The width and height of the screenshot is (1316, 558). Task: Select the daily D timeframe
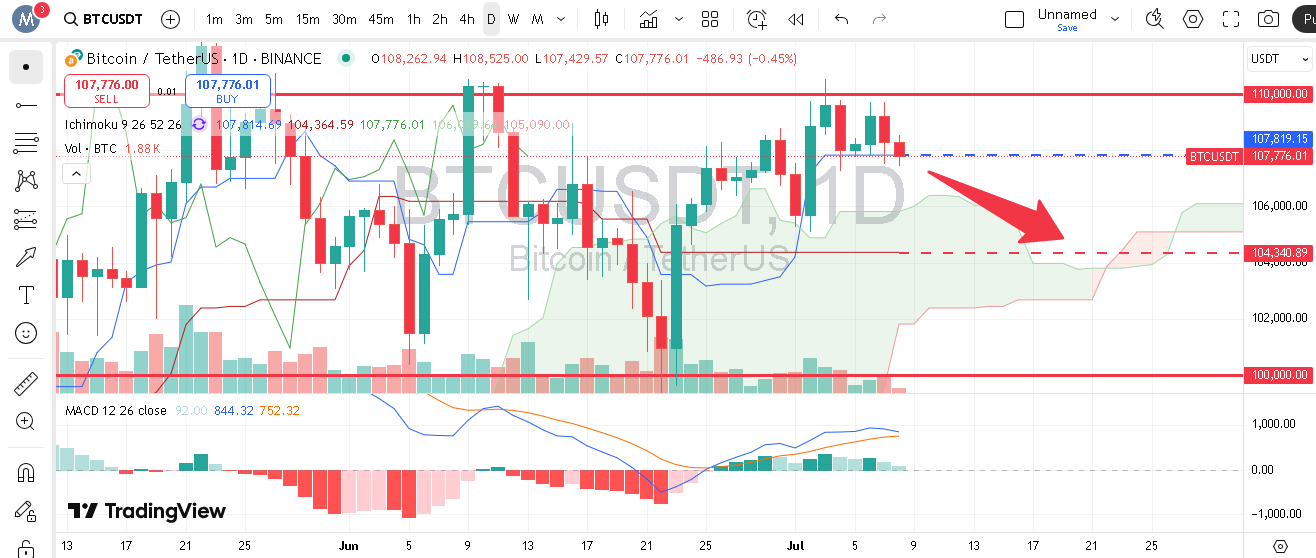click(x=491, y=19)
